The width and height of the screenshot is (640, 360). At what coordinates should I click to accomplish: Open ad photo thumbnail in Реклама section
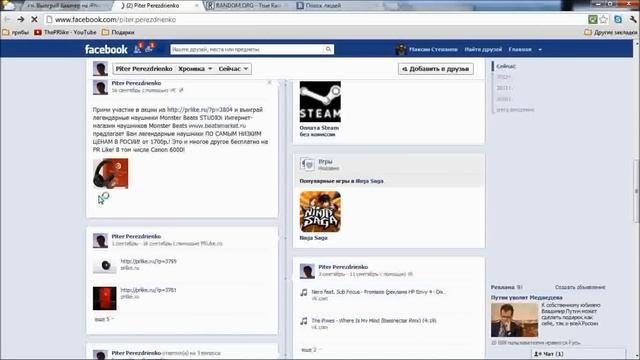[x=514, y=320]
